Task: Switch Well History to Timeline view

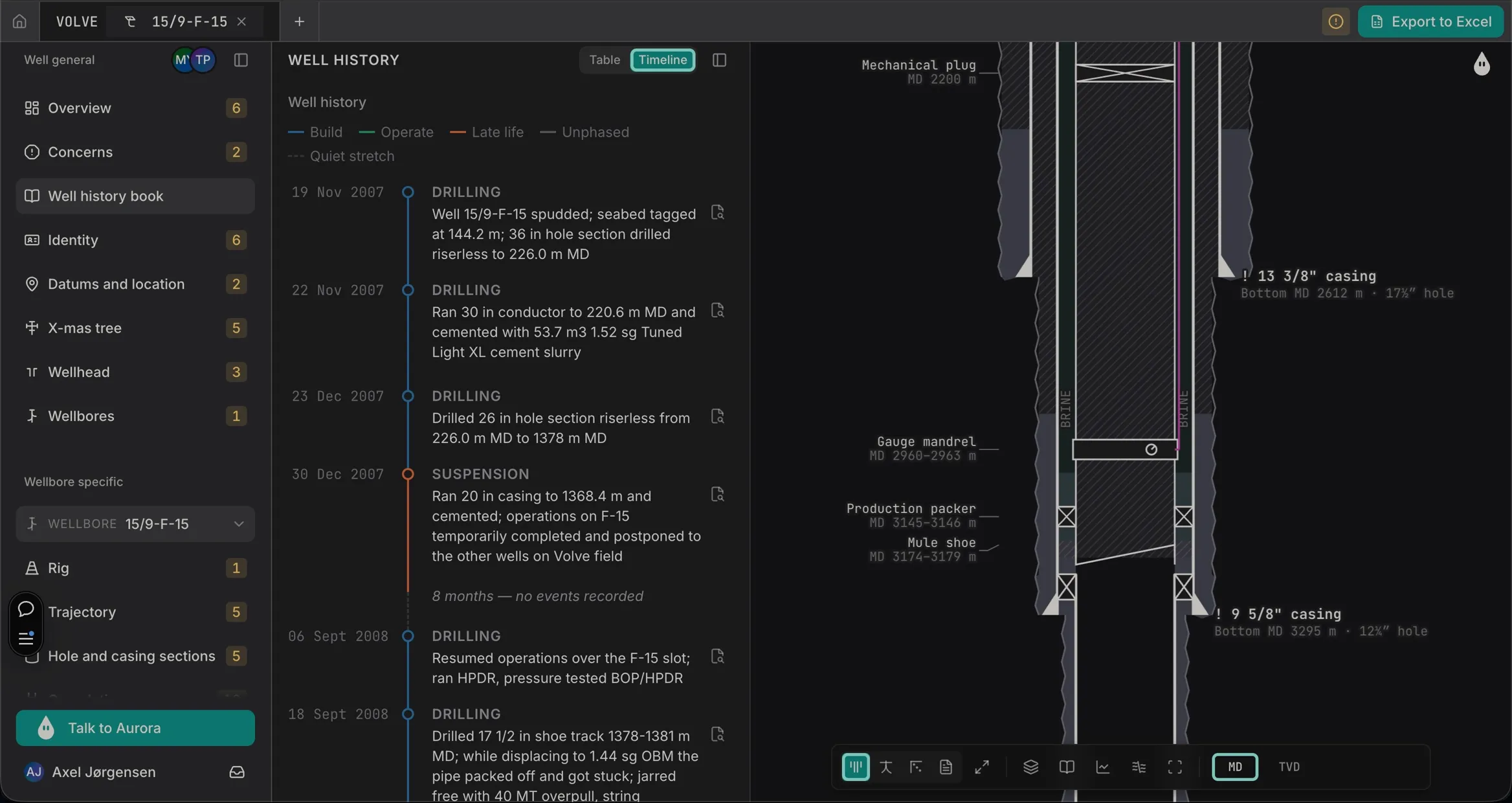Action: 663,60
